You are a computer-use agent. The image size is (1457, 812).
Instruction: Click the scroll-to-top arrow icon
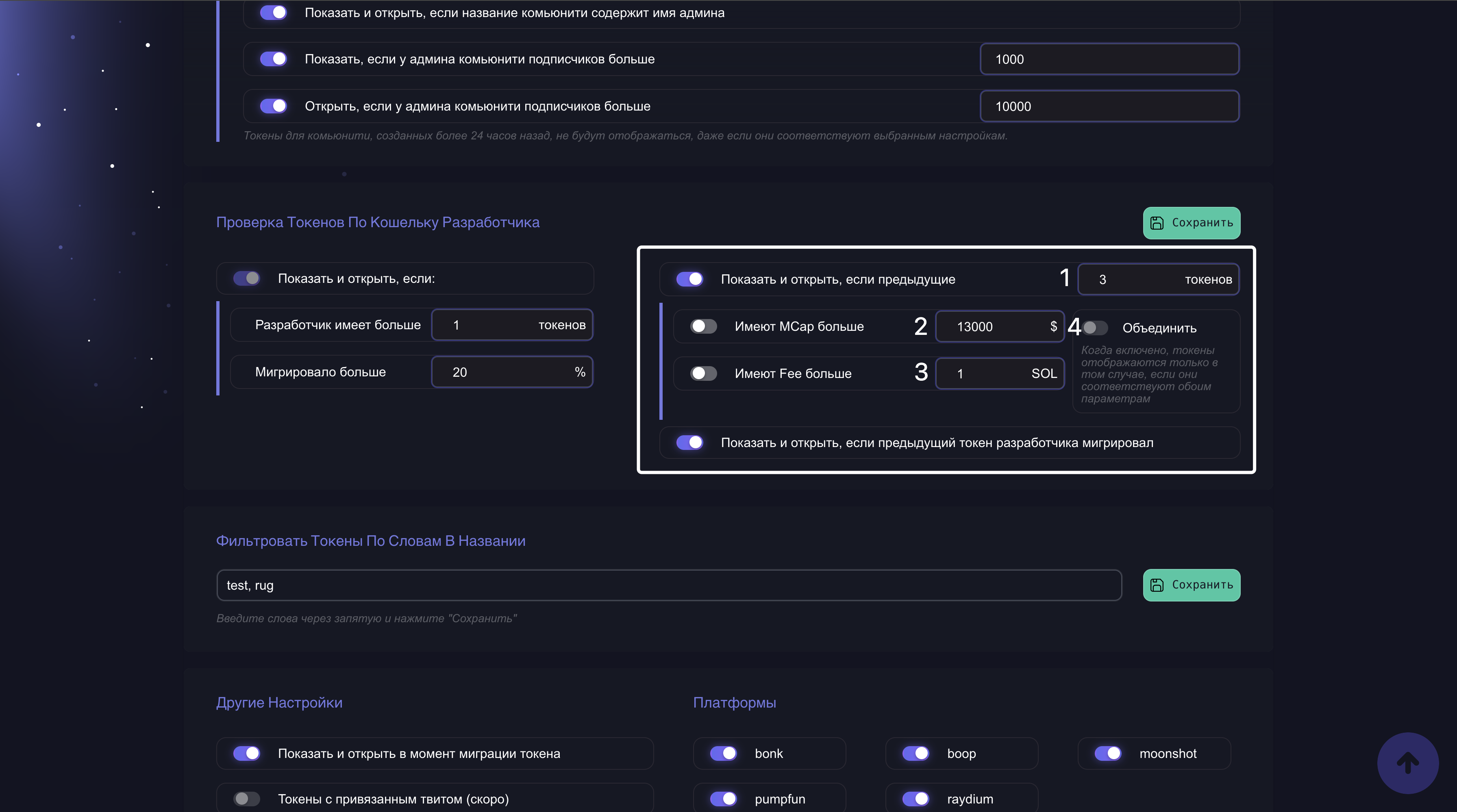pos(1407,763)
